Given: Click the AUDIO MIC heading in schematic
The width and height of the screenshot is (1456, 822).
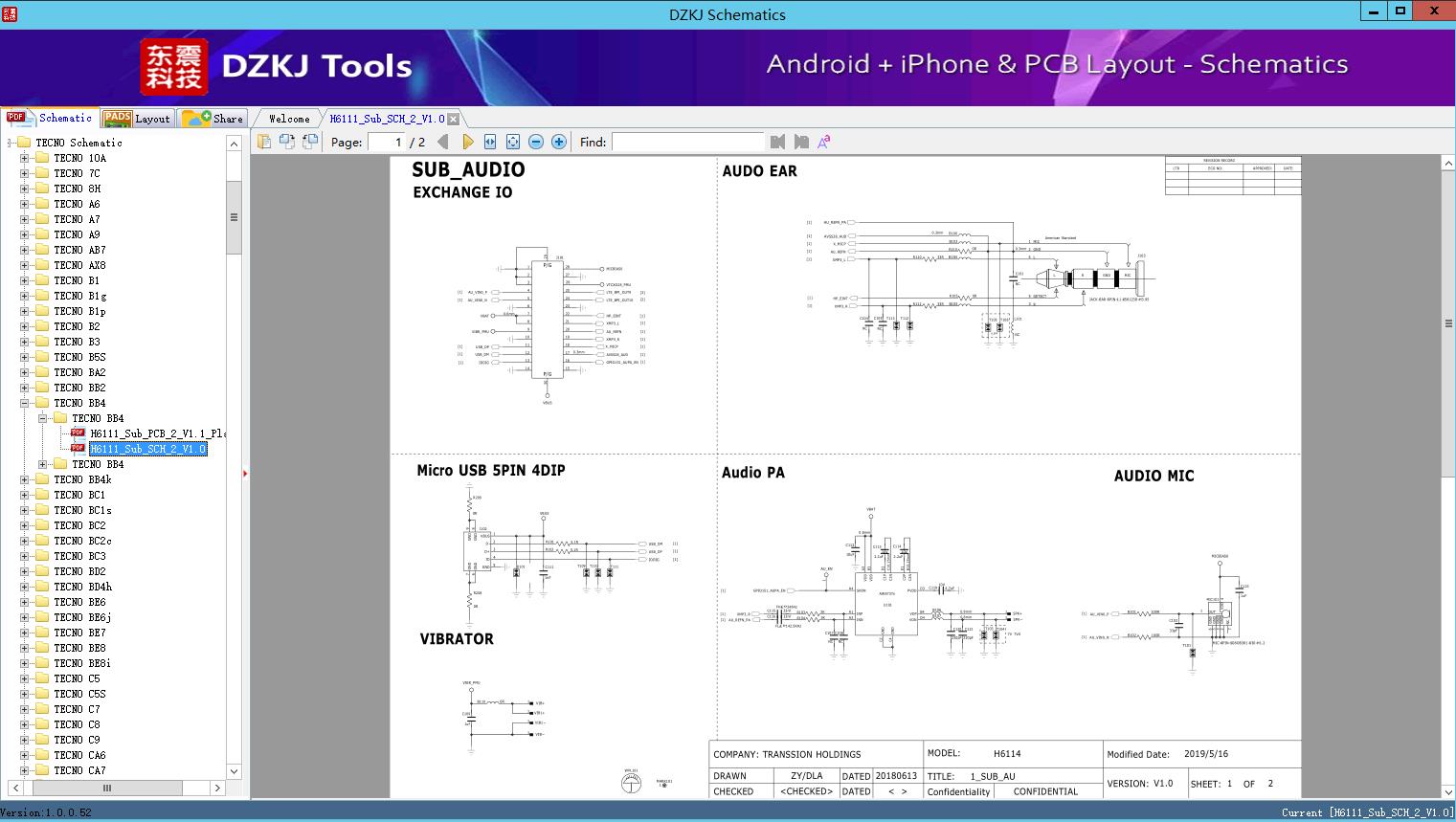Looking at the screenshot, I should click(1154, 476).
